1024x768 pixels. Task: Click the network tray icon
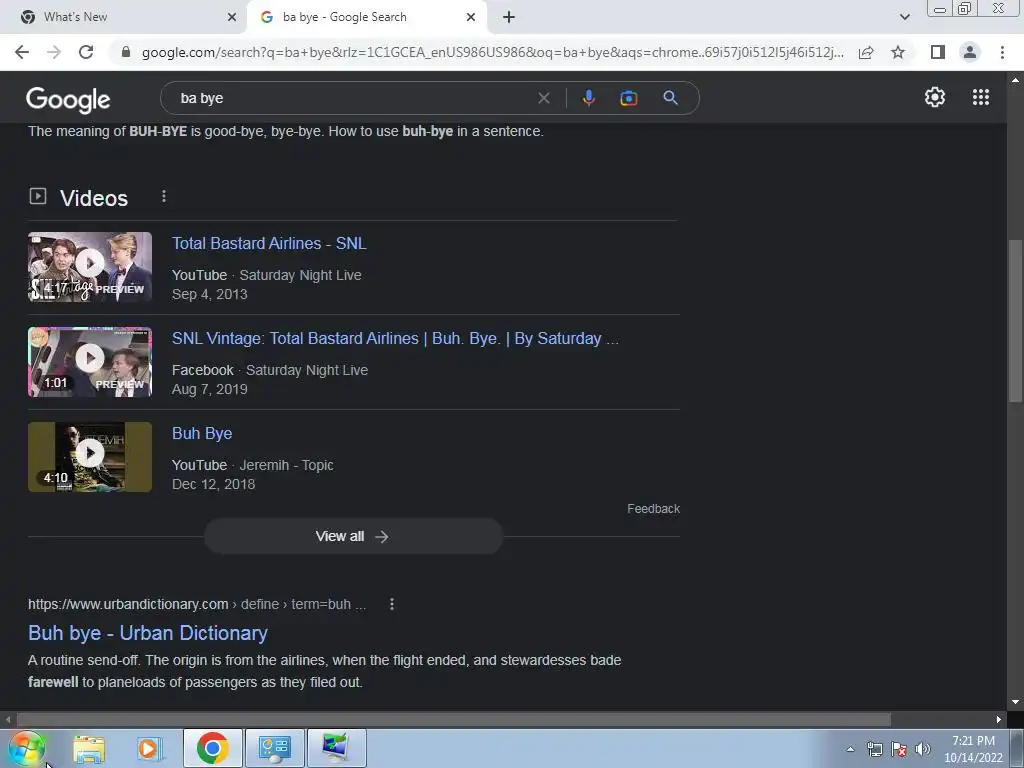pos(874,749)
